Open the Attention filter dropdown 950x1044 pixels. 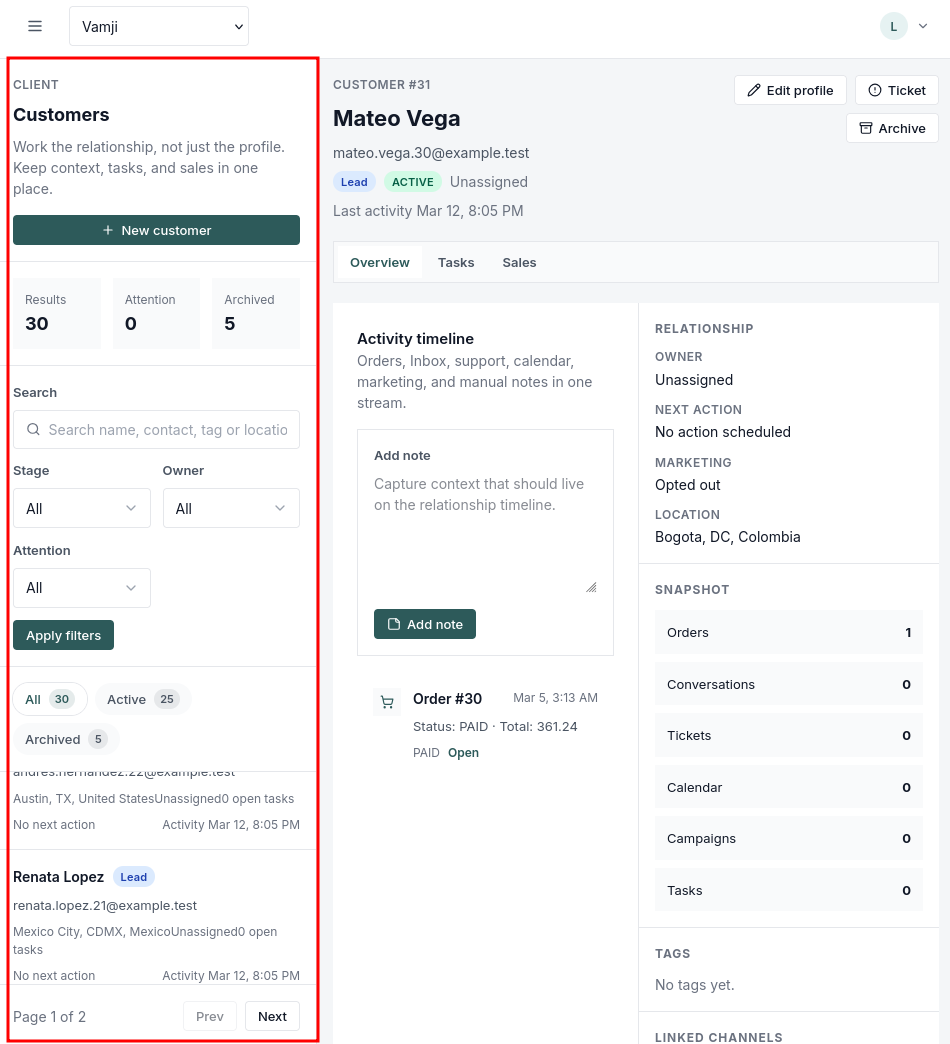[81, 588]
